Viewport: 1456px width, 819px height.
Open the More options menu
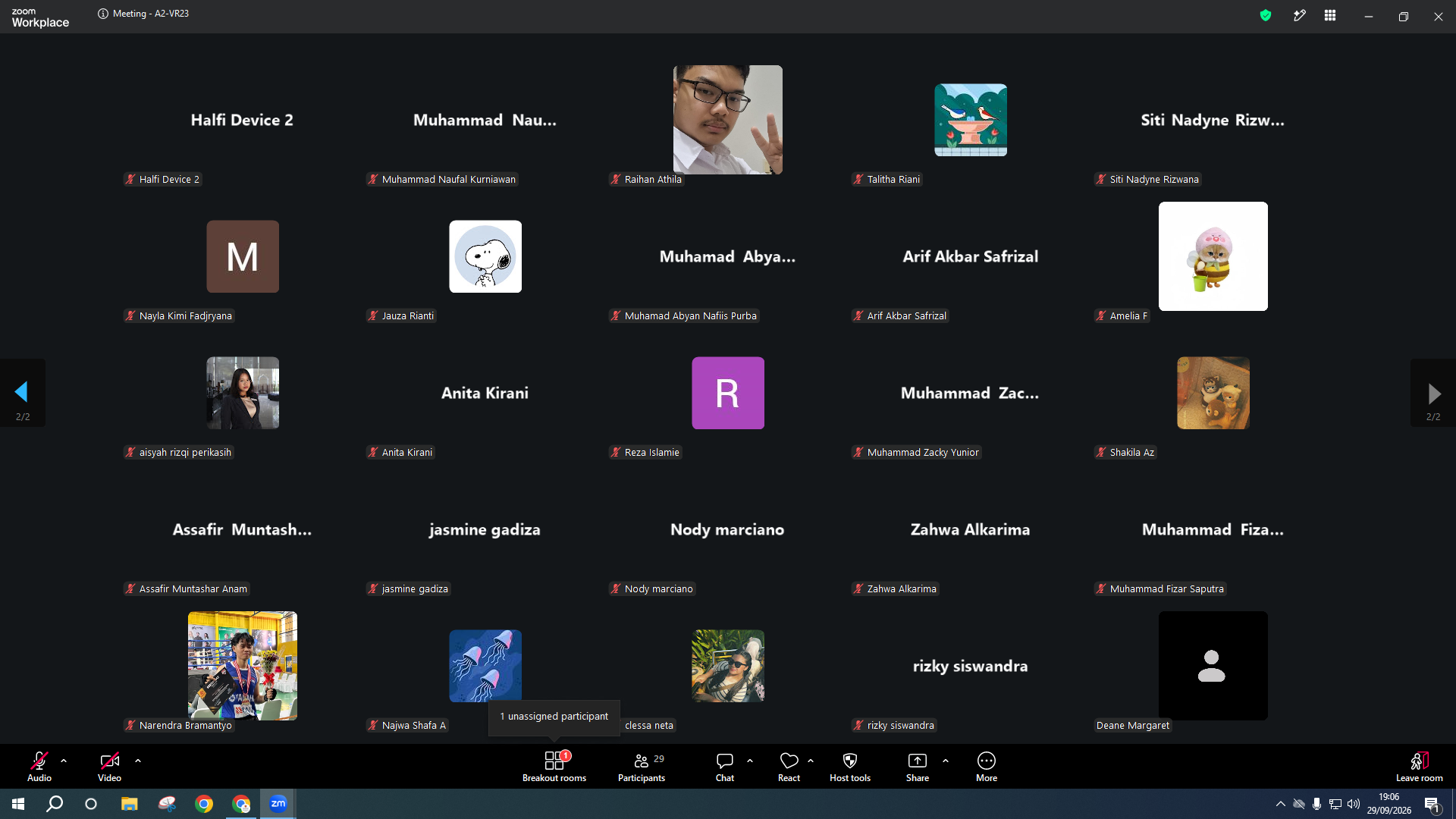tap(987, 766)
